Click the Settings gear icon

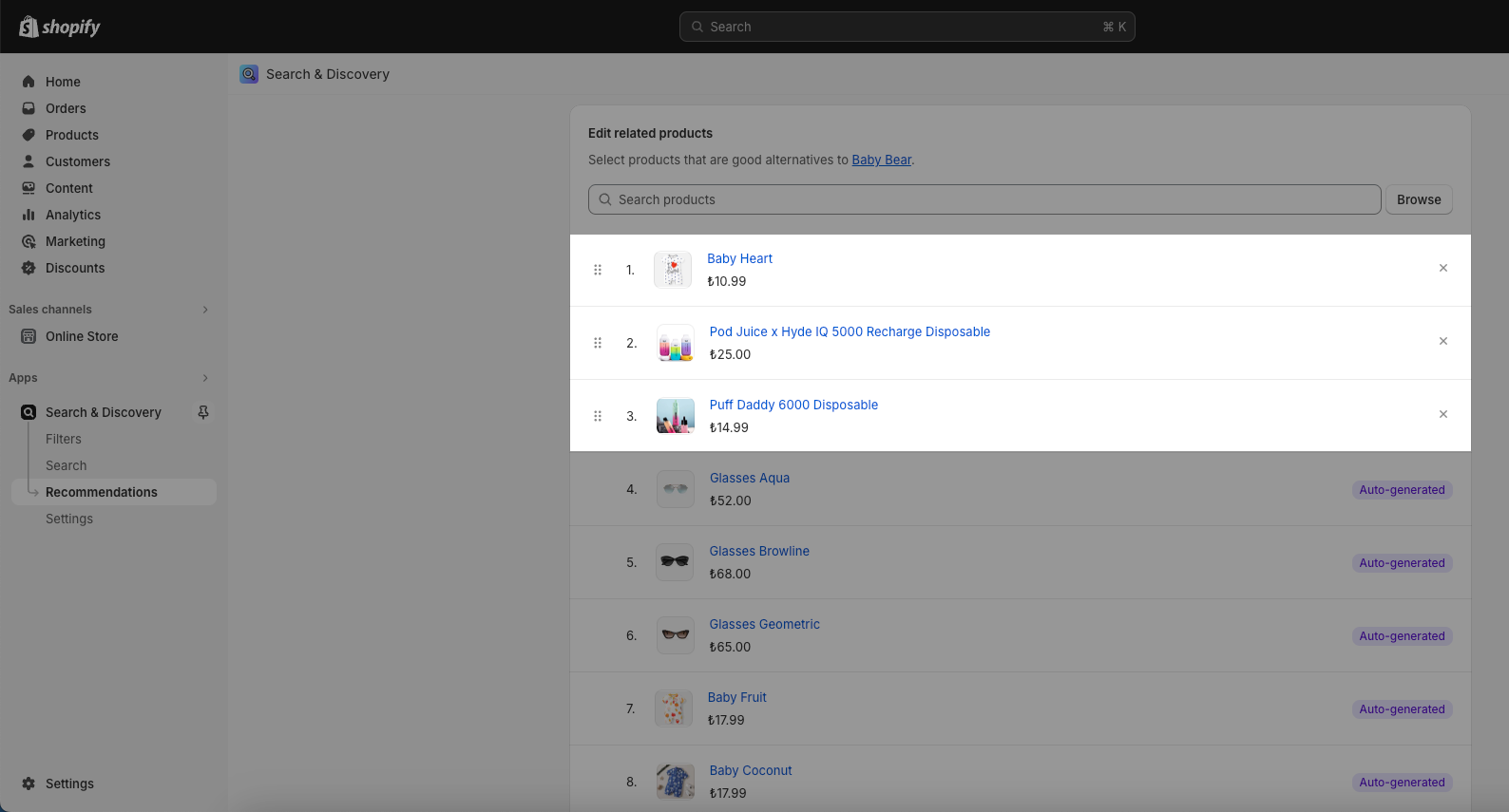29,784
